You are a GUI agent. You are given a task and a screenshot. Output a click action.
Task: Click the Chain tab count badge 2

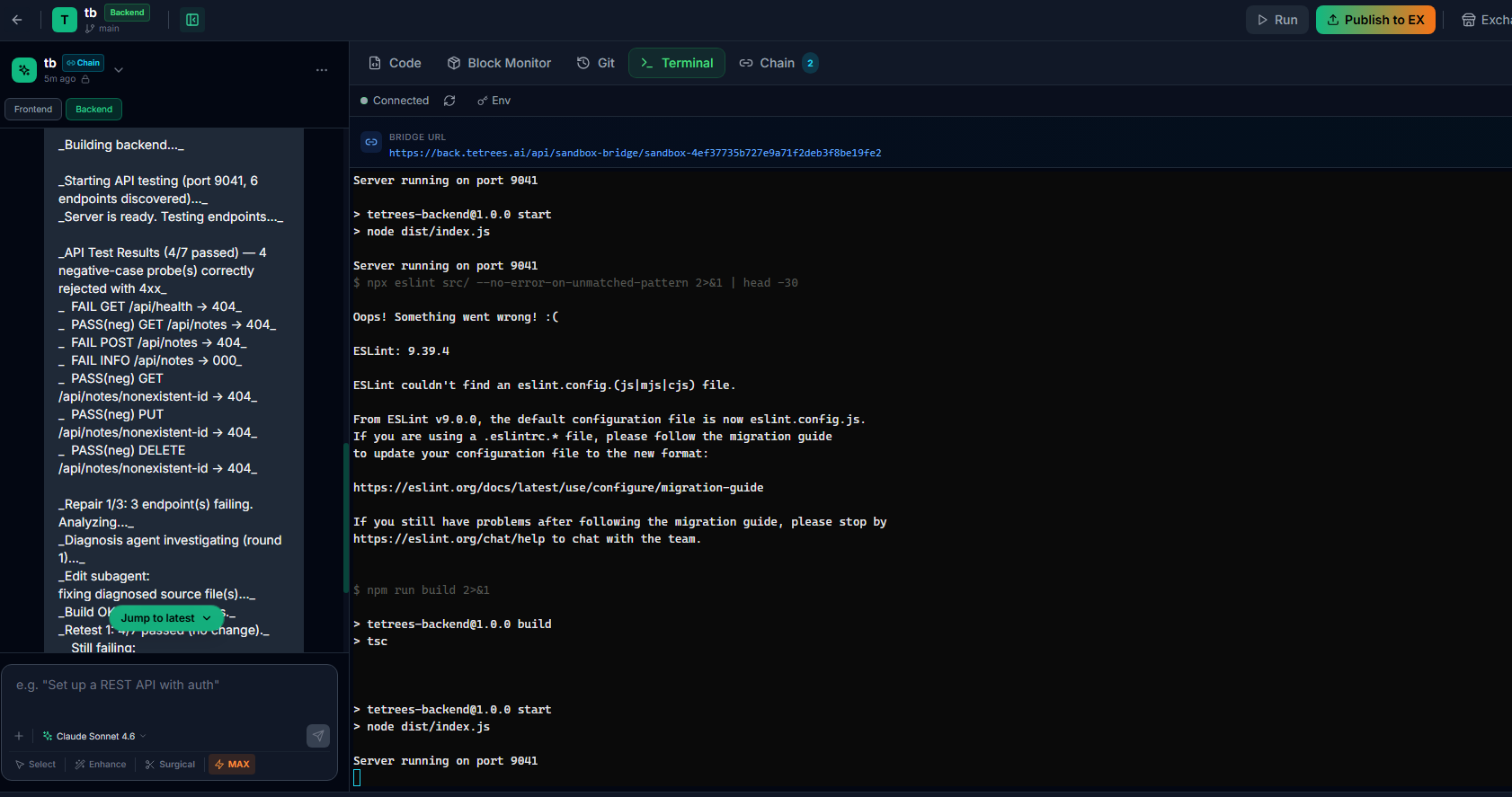810,63
